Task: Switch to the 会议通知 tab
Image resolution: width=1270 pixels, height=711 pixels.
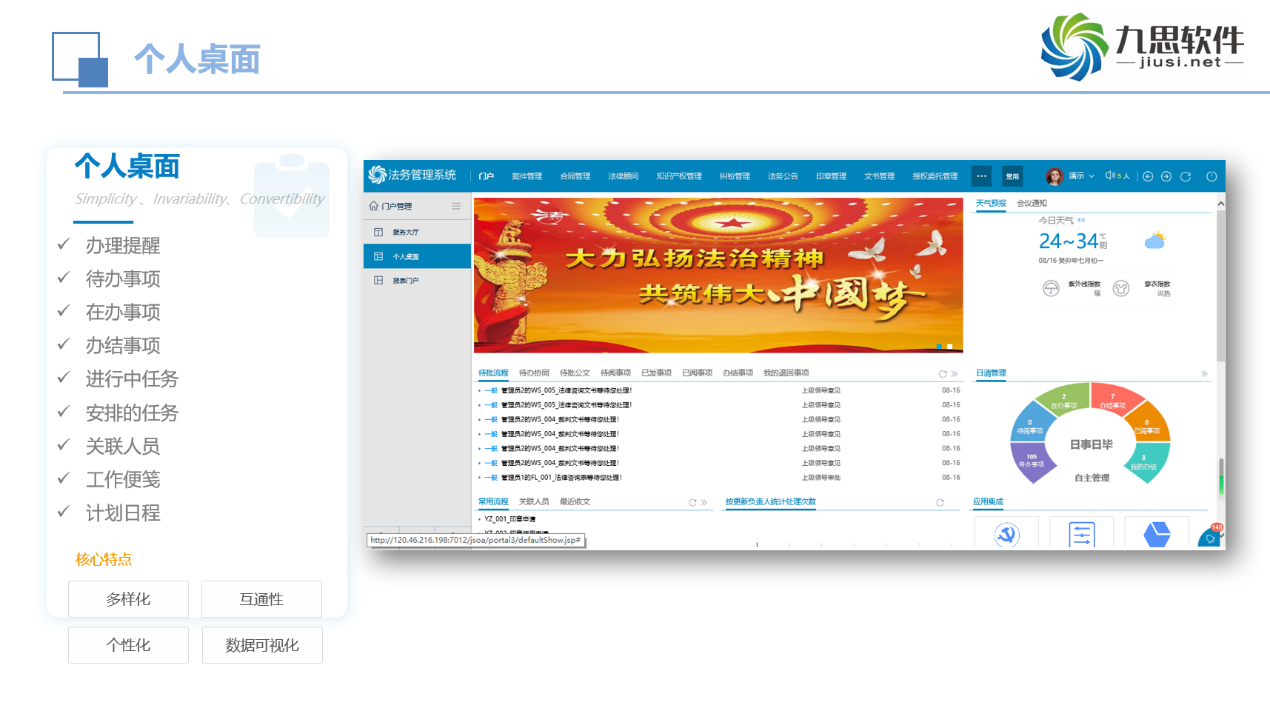Action: 1031,203
